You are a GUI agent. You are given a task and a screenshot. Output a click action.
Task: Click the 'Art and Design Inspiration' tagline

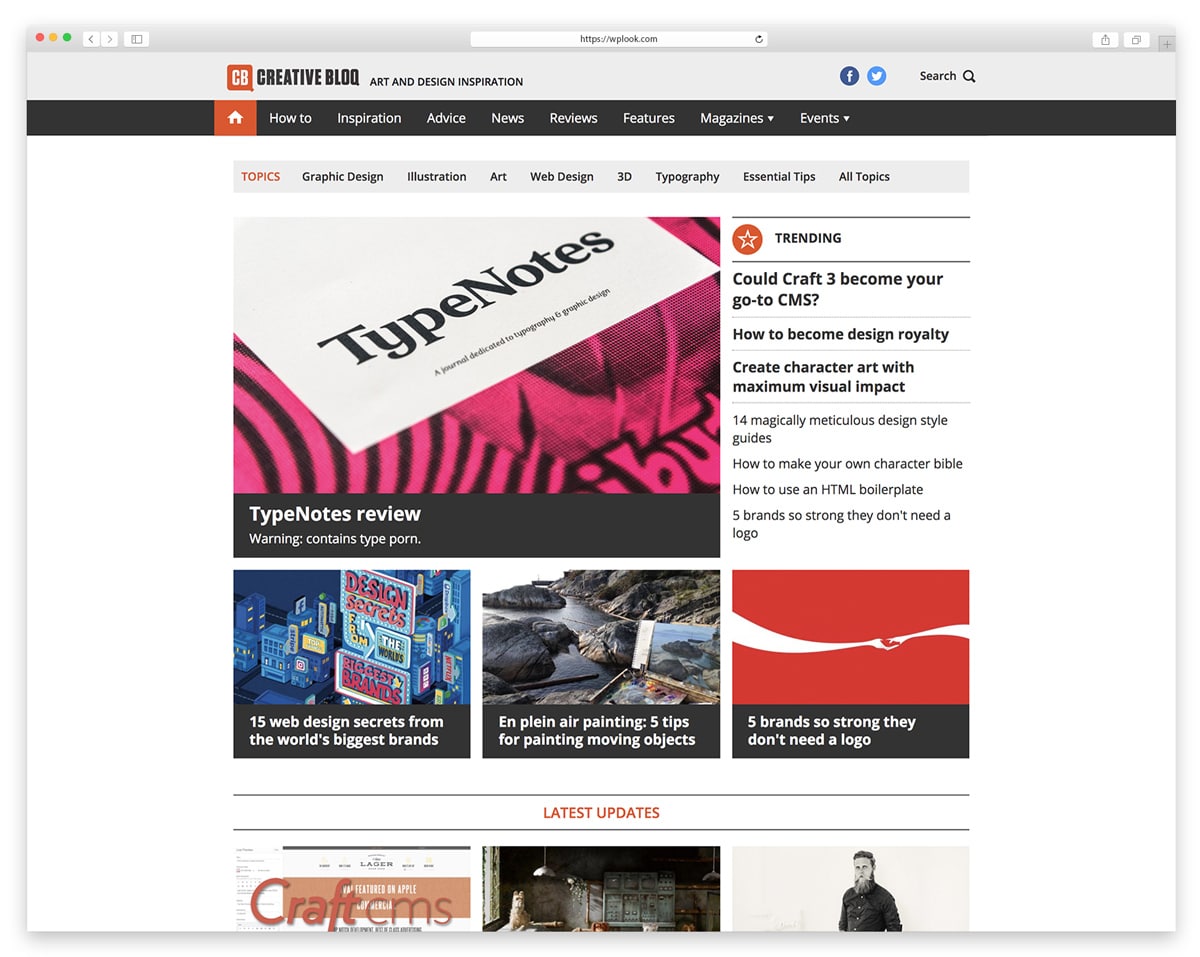[446, 82]
